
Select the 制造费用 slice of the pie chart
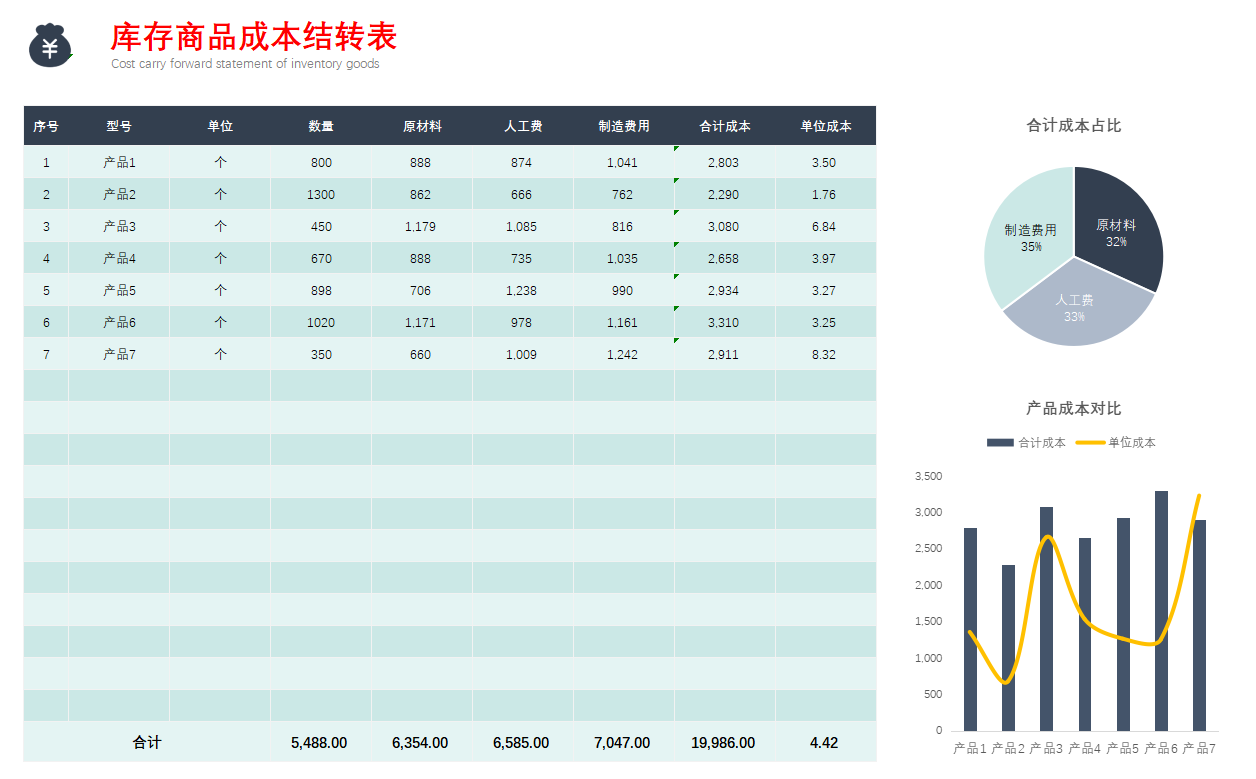pyautogui.click(x=1030, y=240)
